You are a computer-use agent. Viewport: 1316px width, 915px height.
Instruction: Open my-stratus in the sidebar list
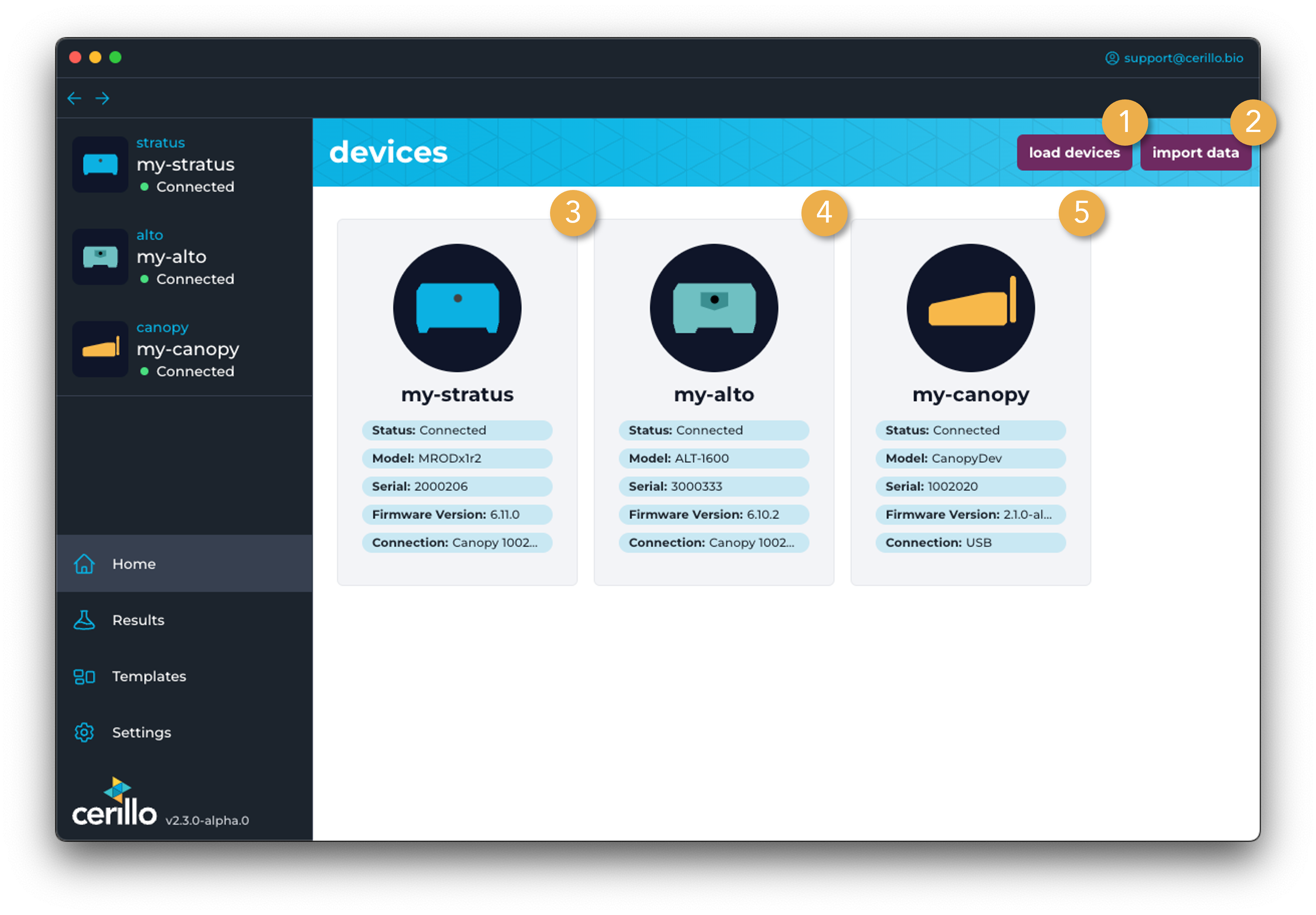point(185,165)
